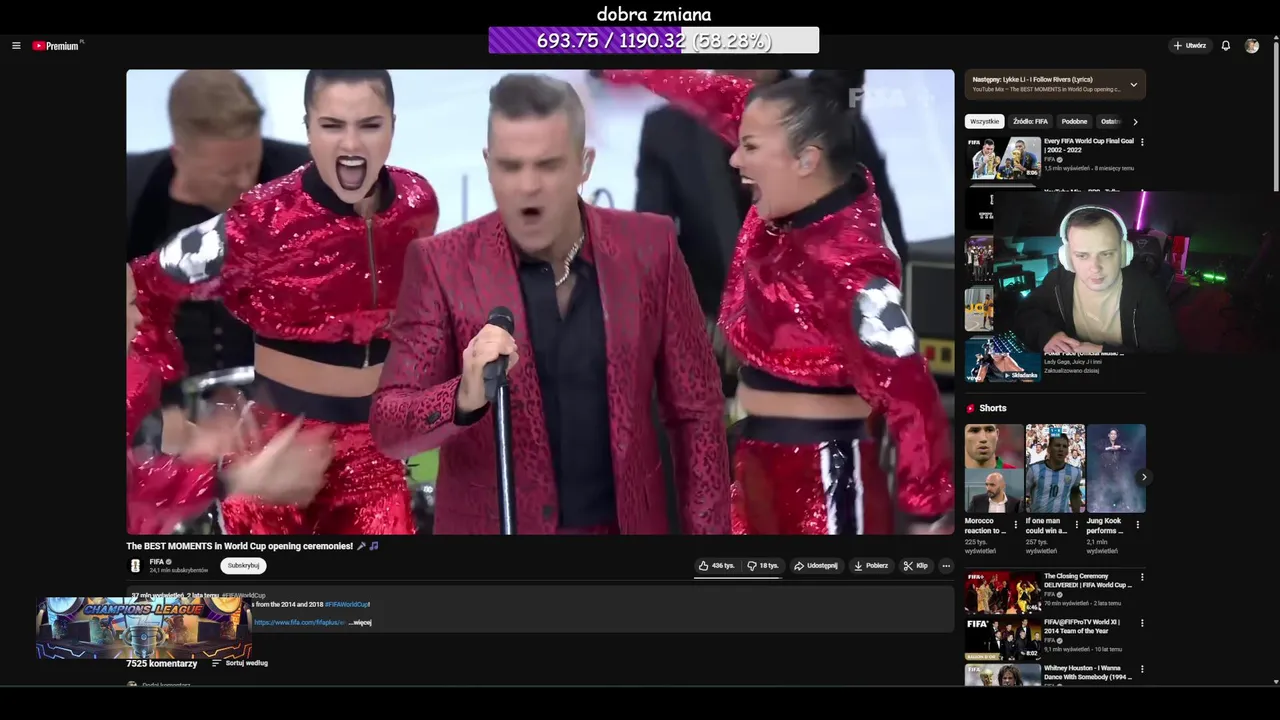Open options for Whitney Houston video
The height and width of the screenshot is (720, 1280).
(x=1142, y=669)
